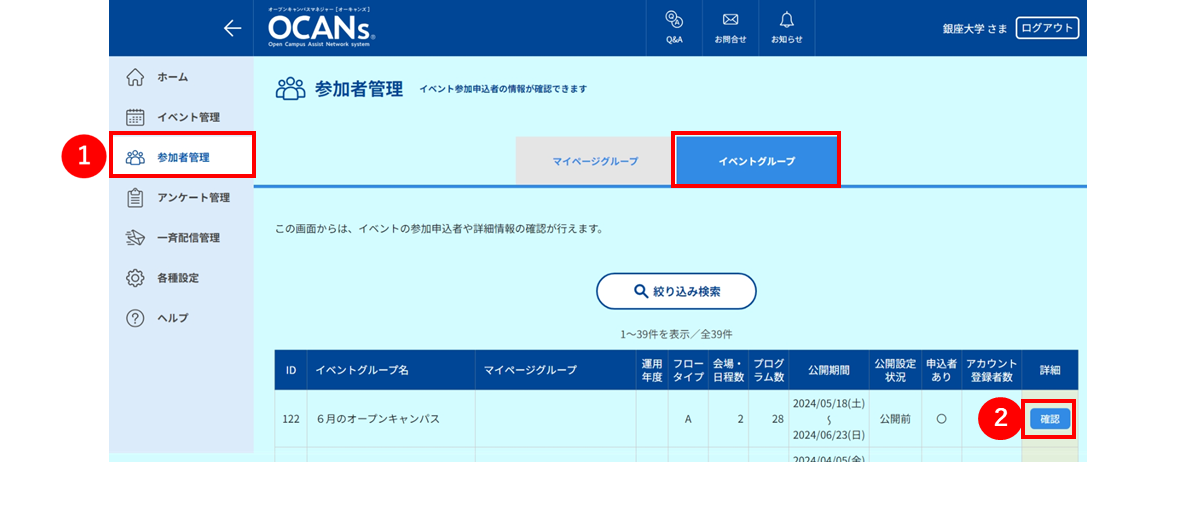The width and height of the screenshot is (1185, 515).
Task: Click the ログアウト button
Action: [1047, 28]
